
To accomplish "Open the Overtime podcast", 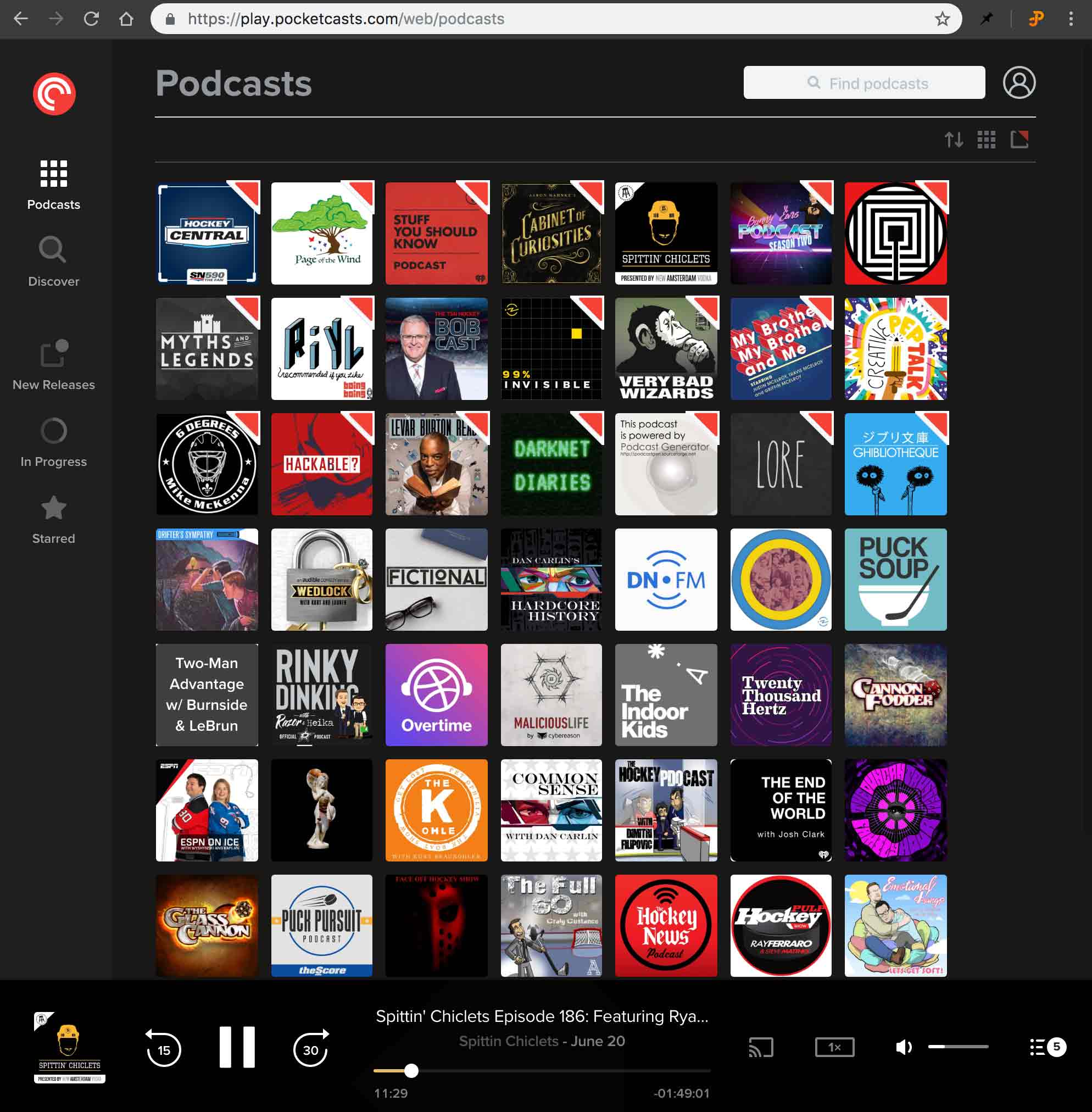I will (437, 695).
